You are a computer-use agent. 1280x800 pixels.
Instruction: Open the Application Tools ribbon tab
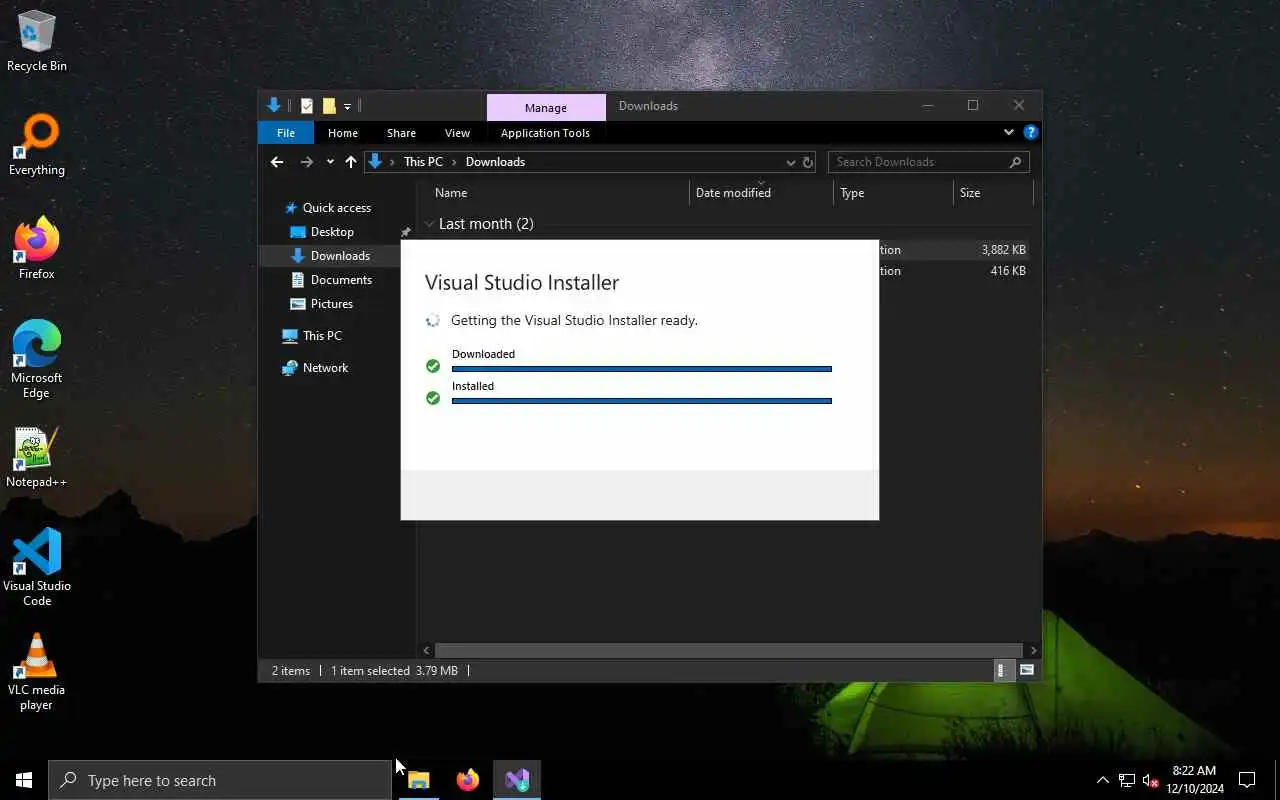(545, 133)
